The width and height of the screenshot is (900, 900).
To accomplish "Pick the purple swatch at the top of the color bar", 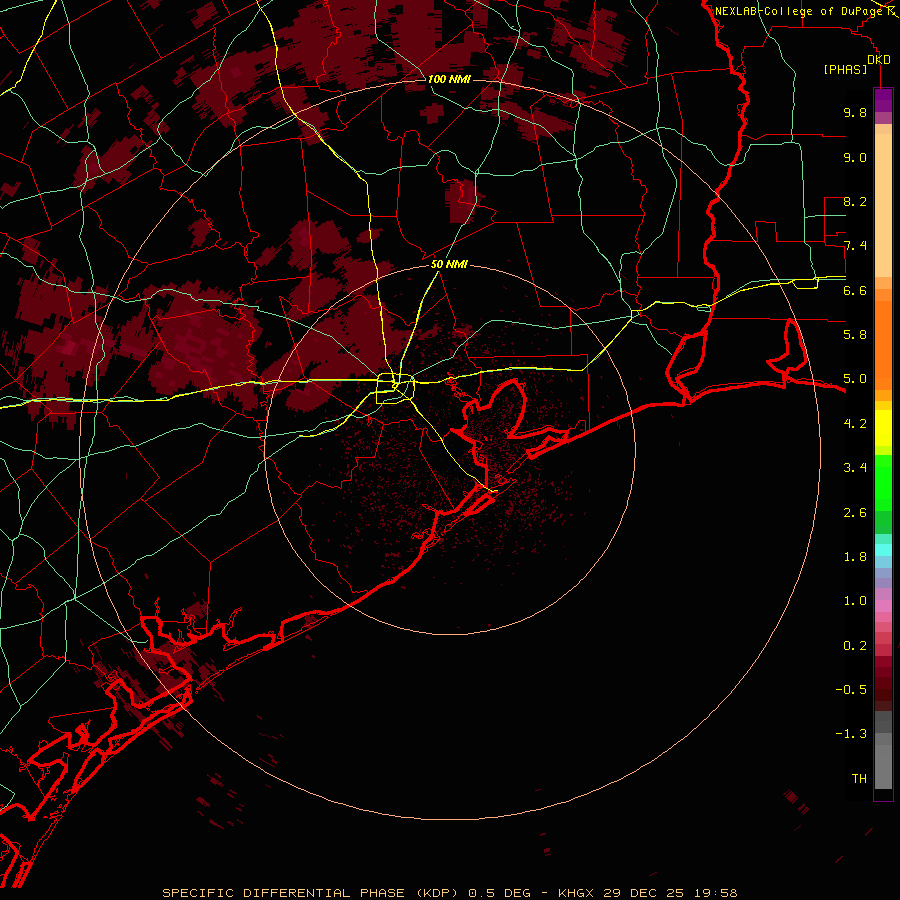I will (x=883, y=100).
